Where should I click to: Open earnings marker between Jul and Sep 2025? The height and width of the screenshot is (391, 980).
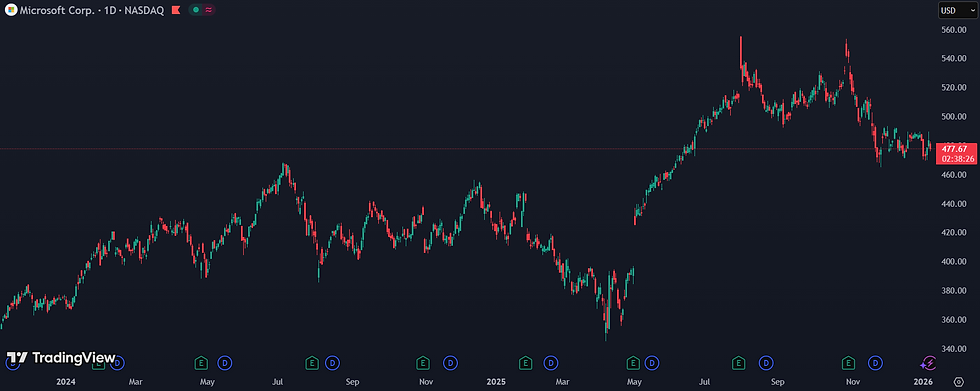tap(739, 362)
